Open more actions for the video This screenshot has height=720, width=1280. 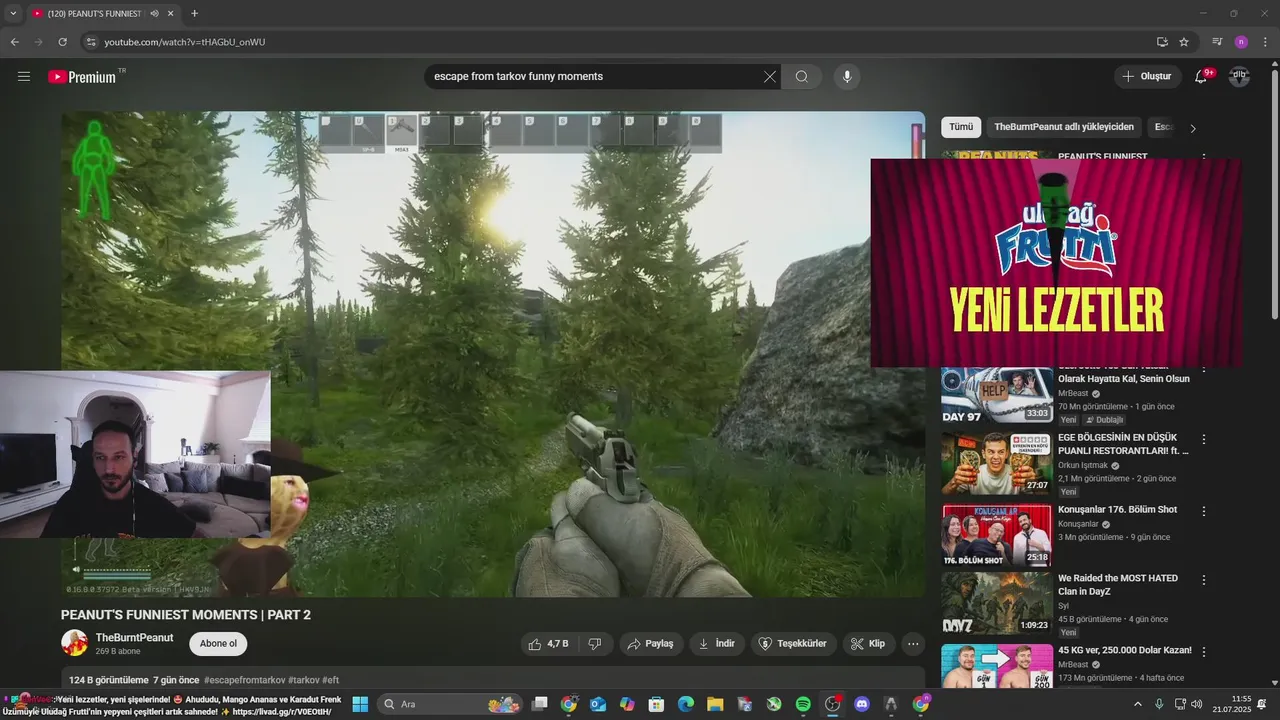(x=912, y=643)
